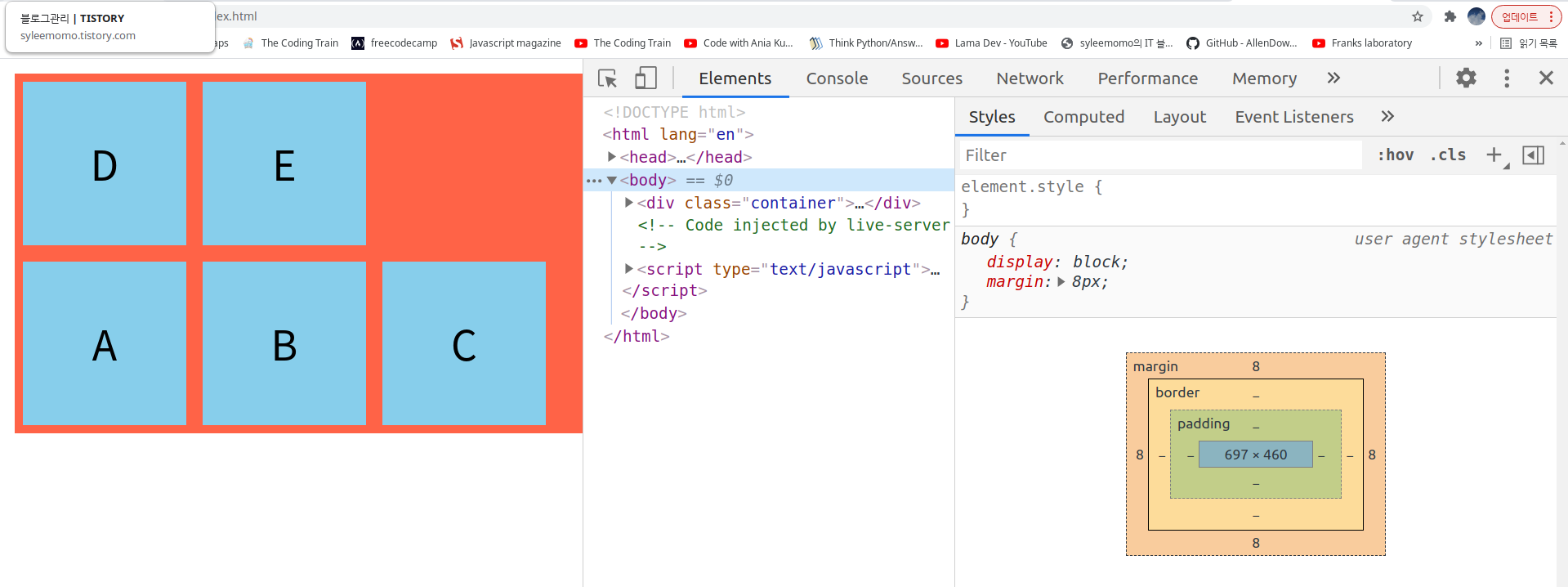Select the closing /body tag
Screen dimensions: 1568x587
click(x=654, y=313)
